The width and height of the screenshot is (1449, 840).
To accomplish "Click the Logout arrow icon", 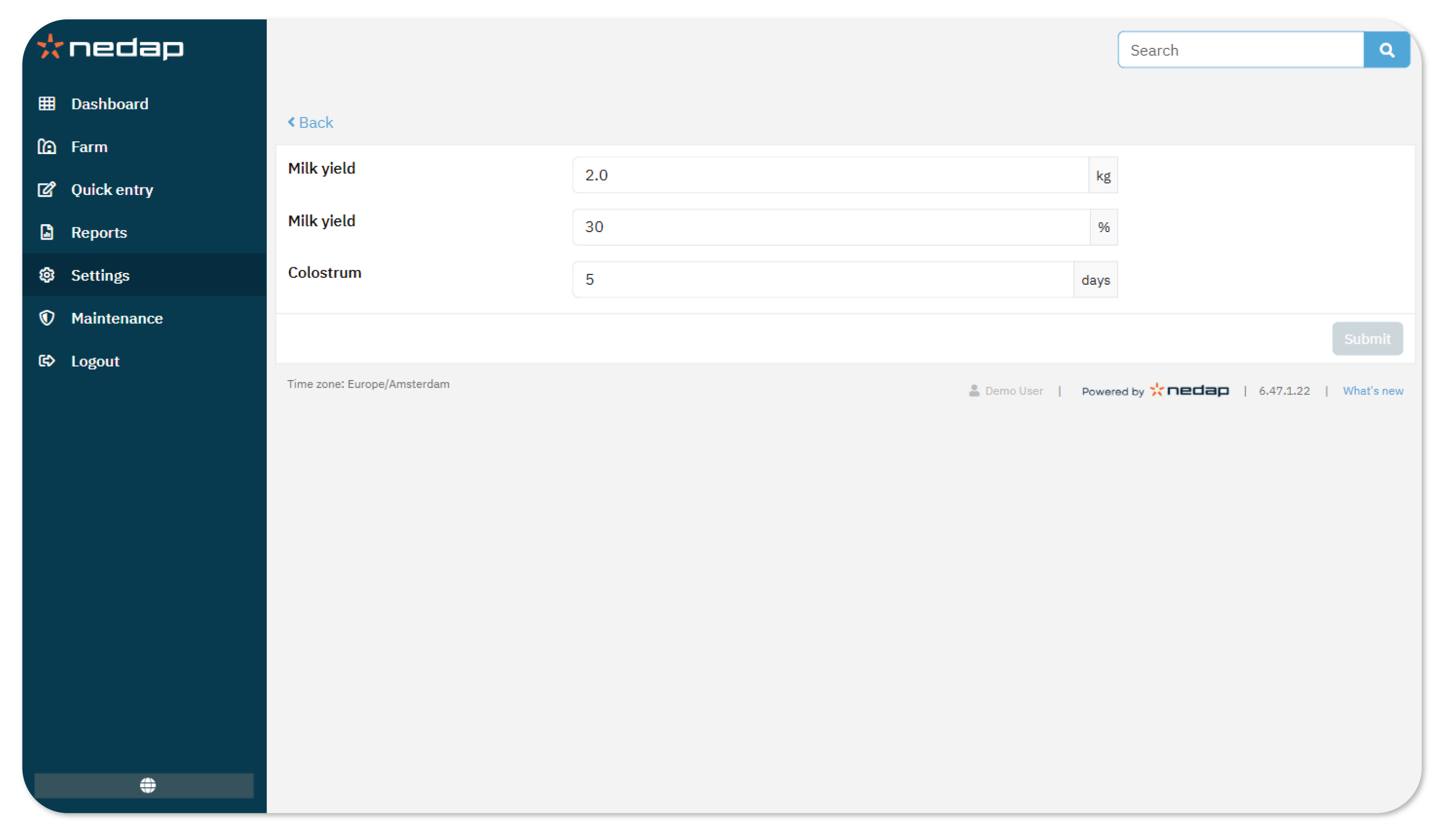I will [47, 360].
